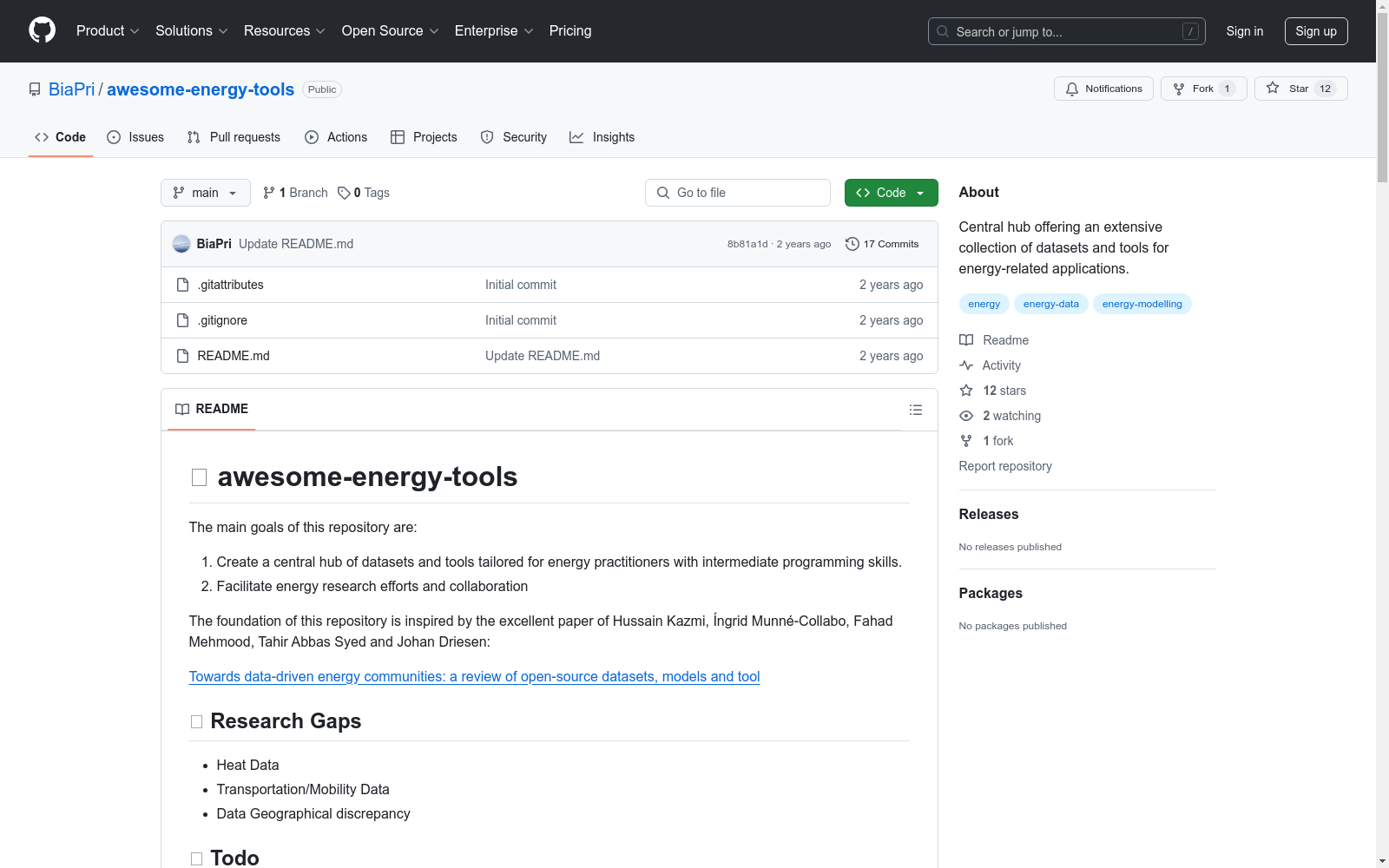View the 17 Commits history
The height and width of the screenshot is (868, 1389).
tap(882, 244)
